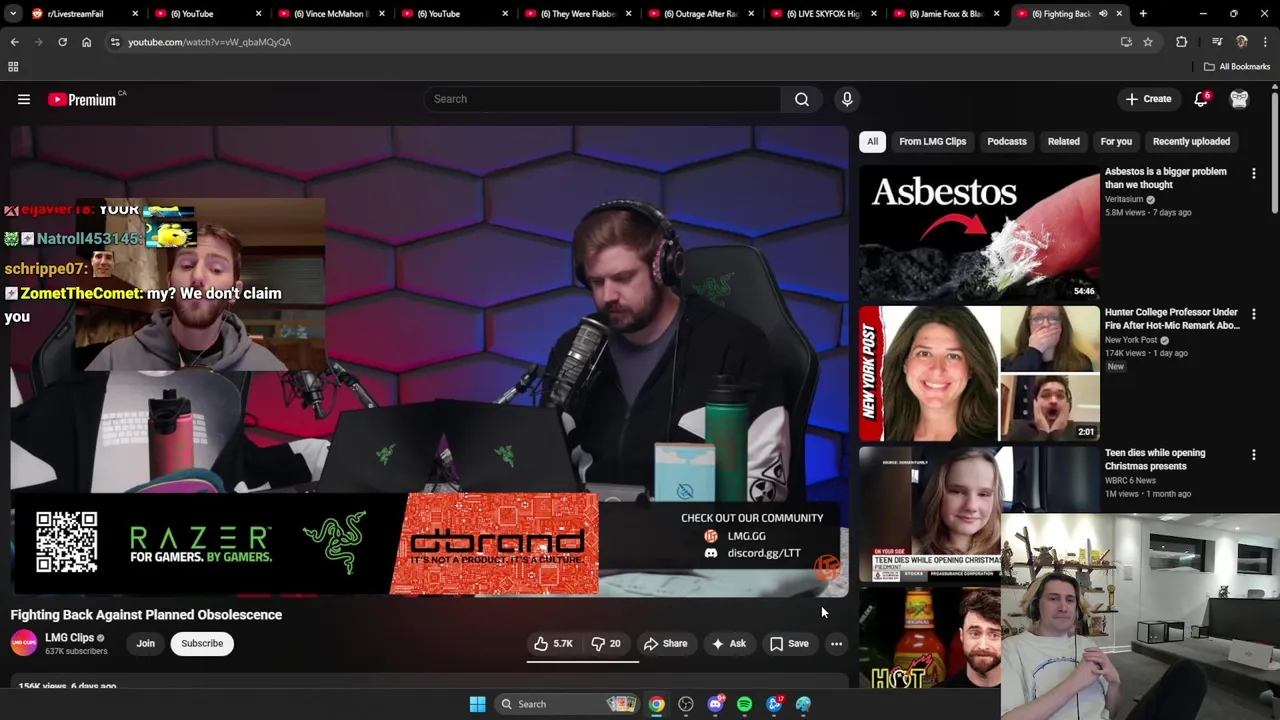Open Chrome three-dot menu
The height and width of the screenshot is (720, 1280).
(x=1266, y=42)
